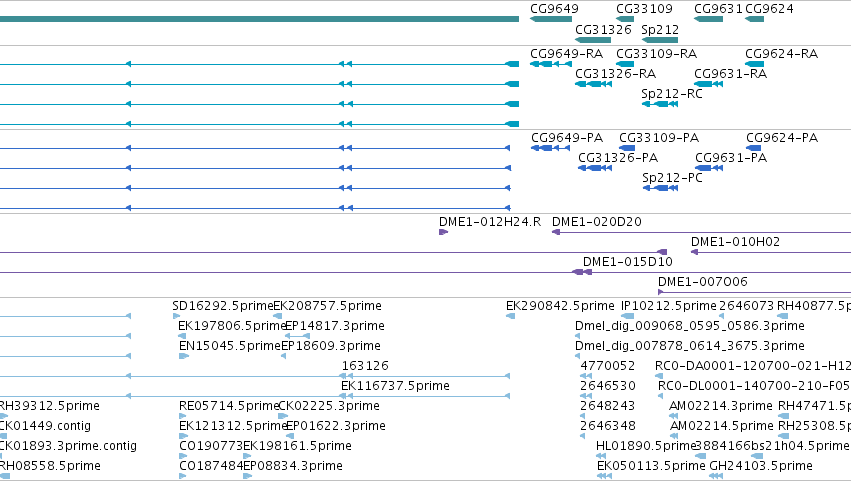Open the Sp212 gene label
This screenshot has height=481, width=851.
pyautogui.click(x=660, y=29)
